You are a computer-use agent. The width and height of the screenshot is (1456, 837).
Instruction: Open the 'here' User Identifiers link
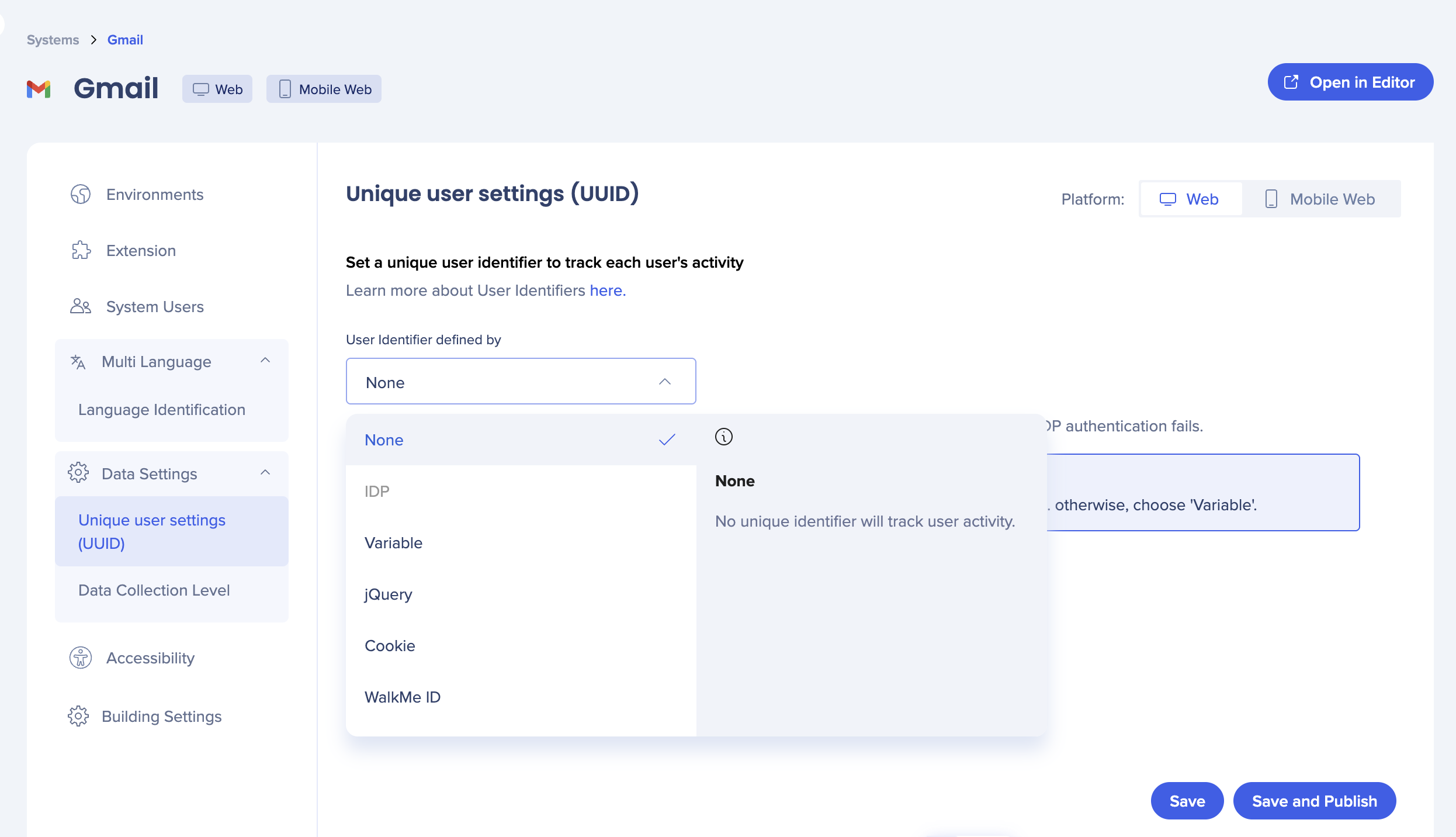608,290
